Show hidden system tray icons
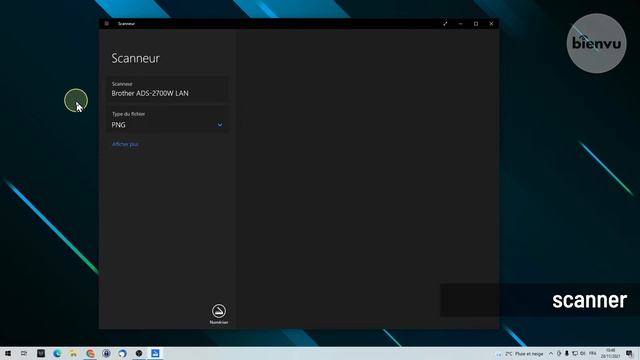Screen dimensions: 640x360 tap(551, 353)
